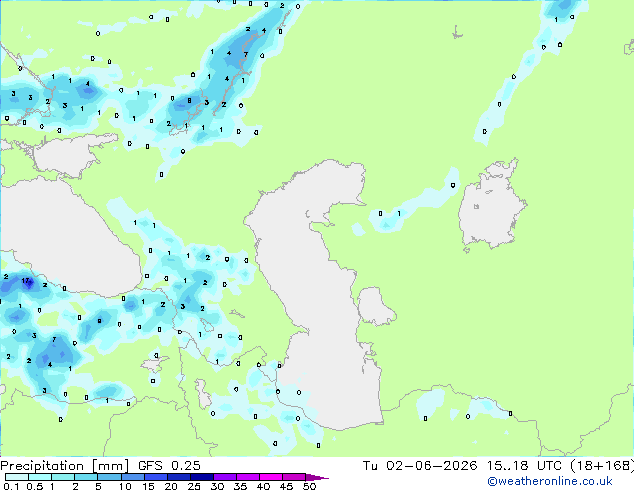Click the '0.5' legend tick label

point(35,486)
